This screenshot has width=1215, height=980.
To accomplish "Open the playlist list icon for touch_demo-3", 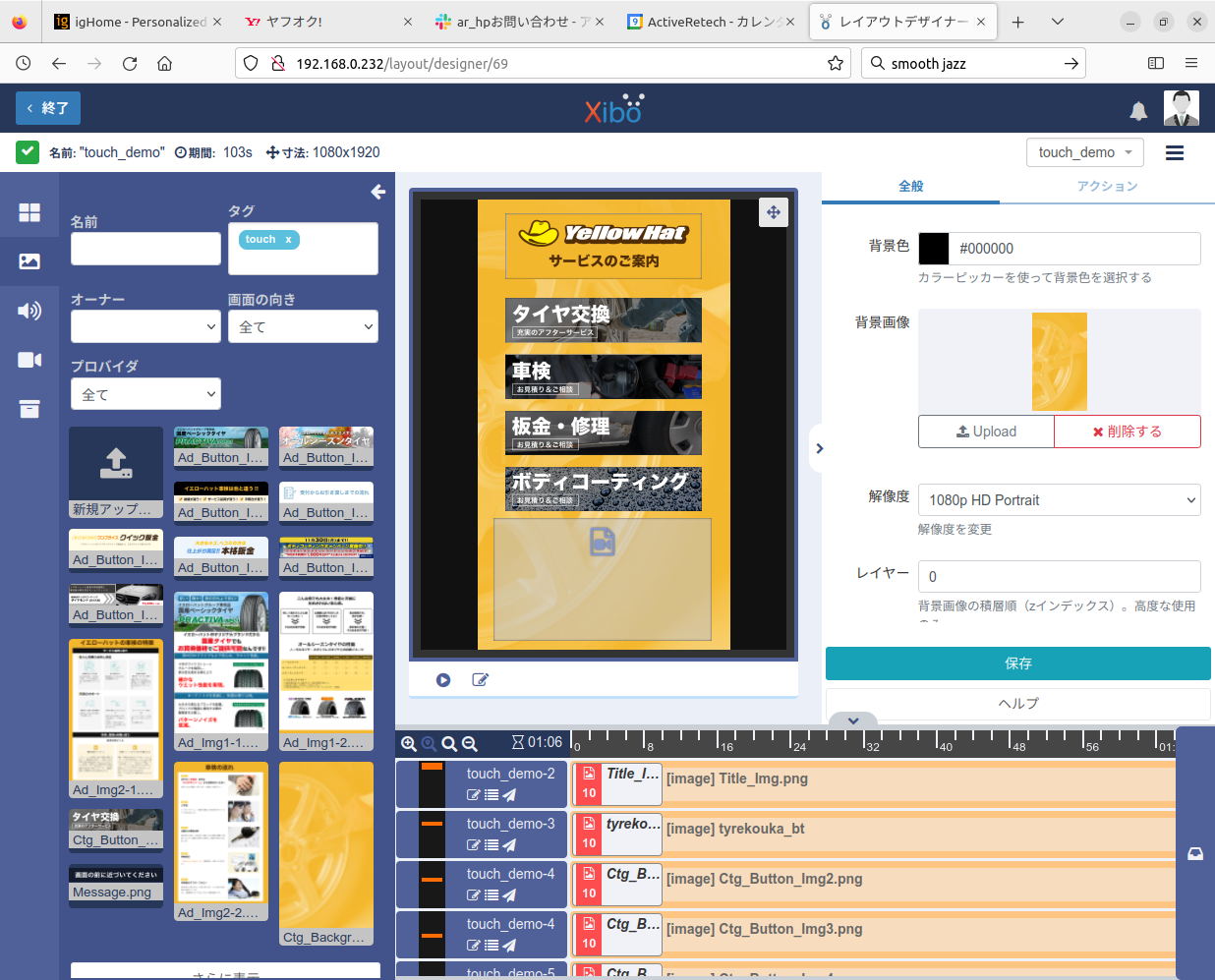I will point(492,845).
